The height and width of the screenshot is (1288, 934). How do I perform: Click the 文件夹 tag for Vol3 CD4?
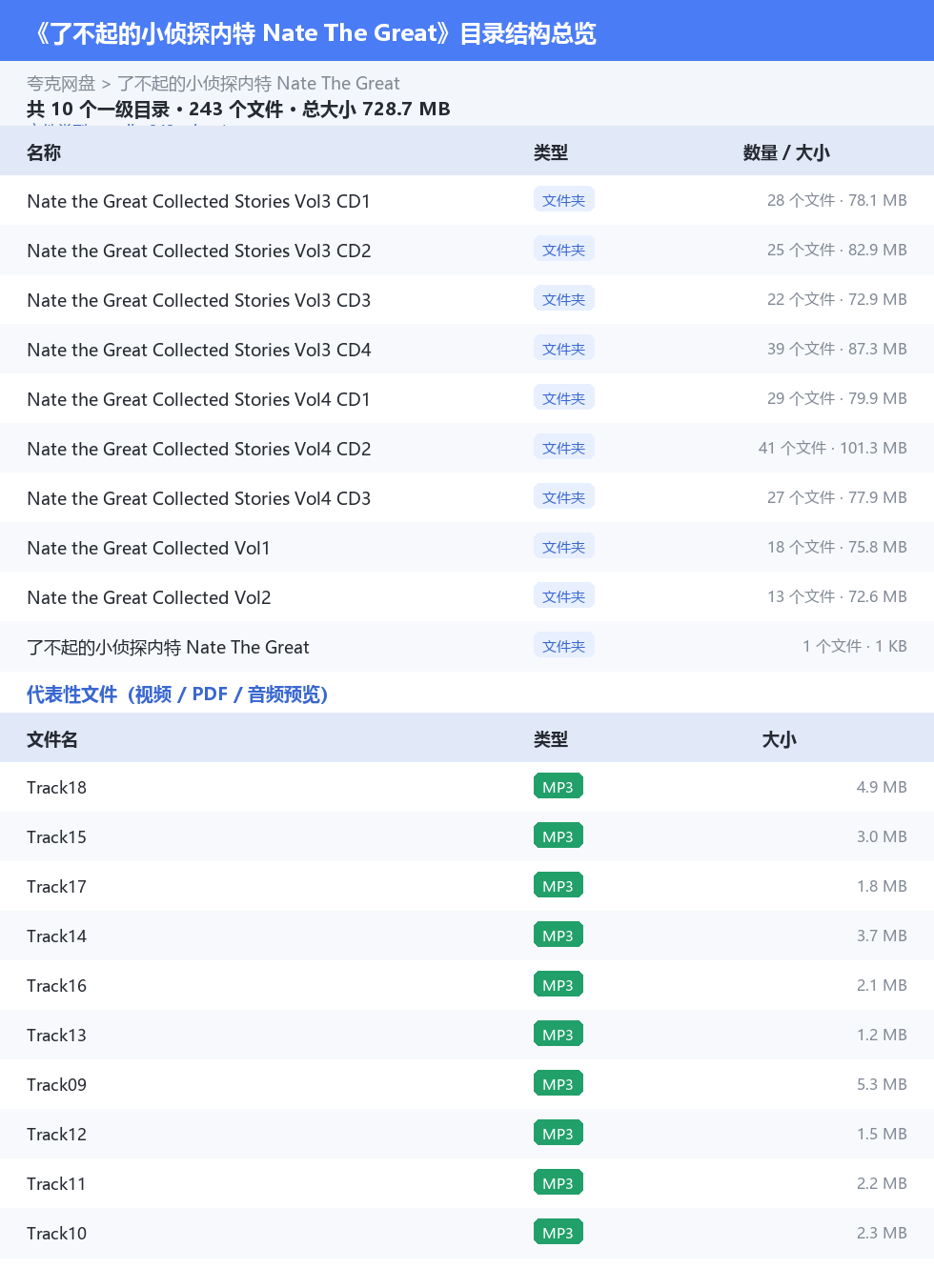click(x=563, y=349)
